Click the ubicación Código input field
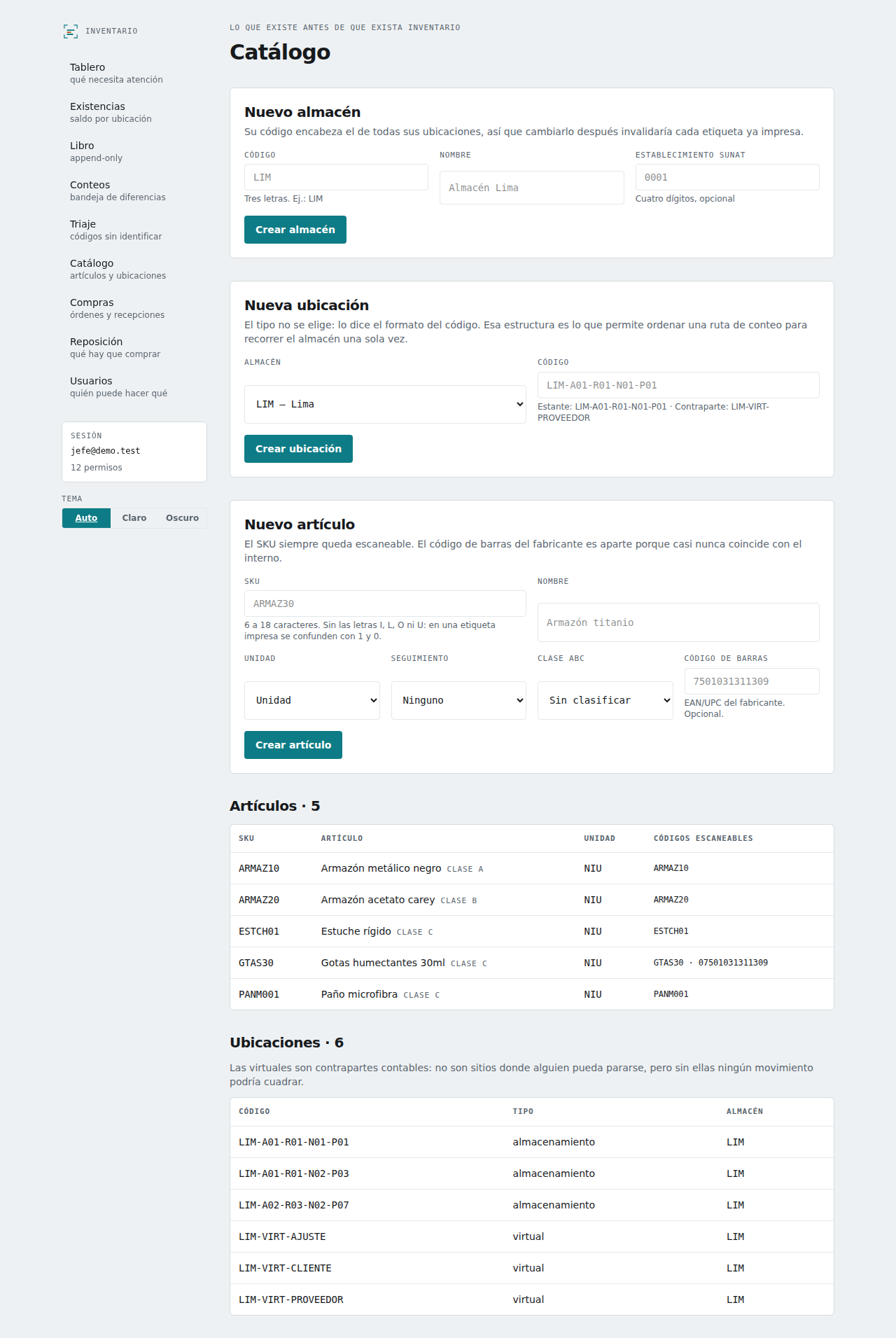 pyautogui.click(x=678, y=385)
